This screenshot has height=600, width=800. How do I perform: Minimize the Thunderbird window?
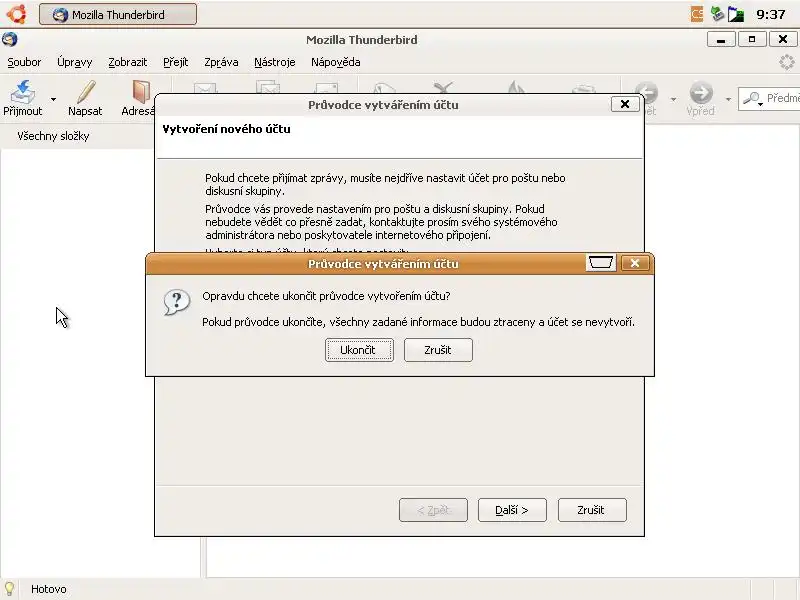[x=721, y=39]
